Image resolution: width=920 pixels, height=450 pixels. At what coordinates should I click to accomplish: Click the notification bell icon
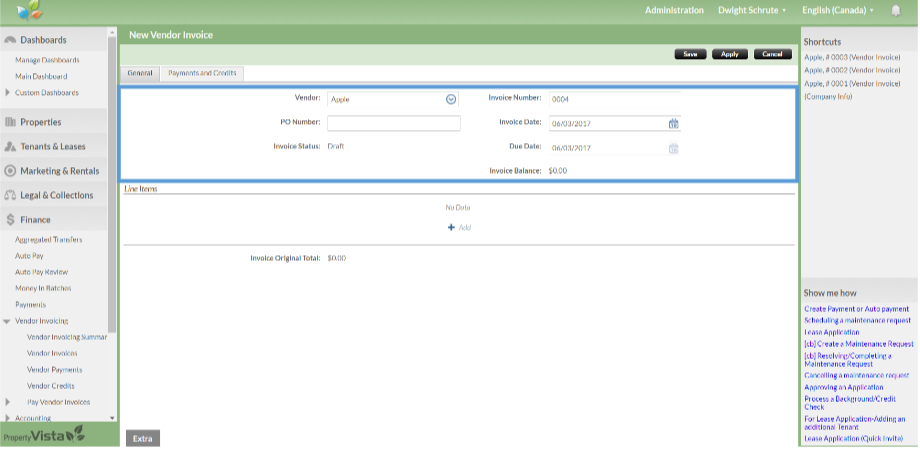coord(895,10)
